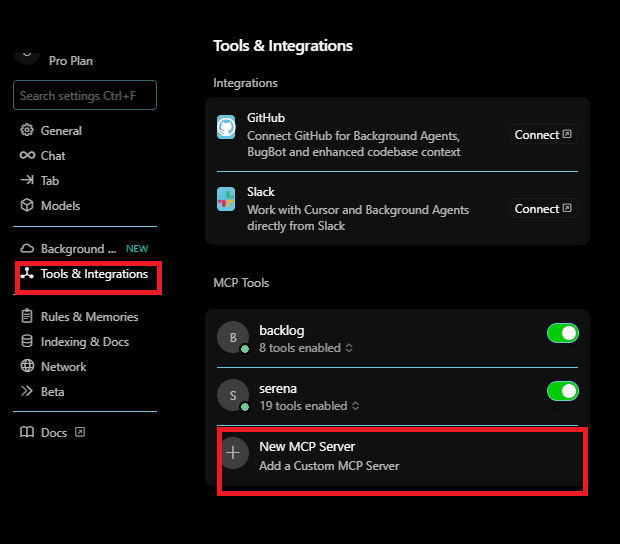The width and height of the screenshot is (620, 544).
Task: Connect the GitHub integration
Action: point(543,134)
